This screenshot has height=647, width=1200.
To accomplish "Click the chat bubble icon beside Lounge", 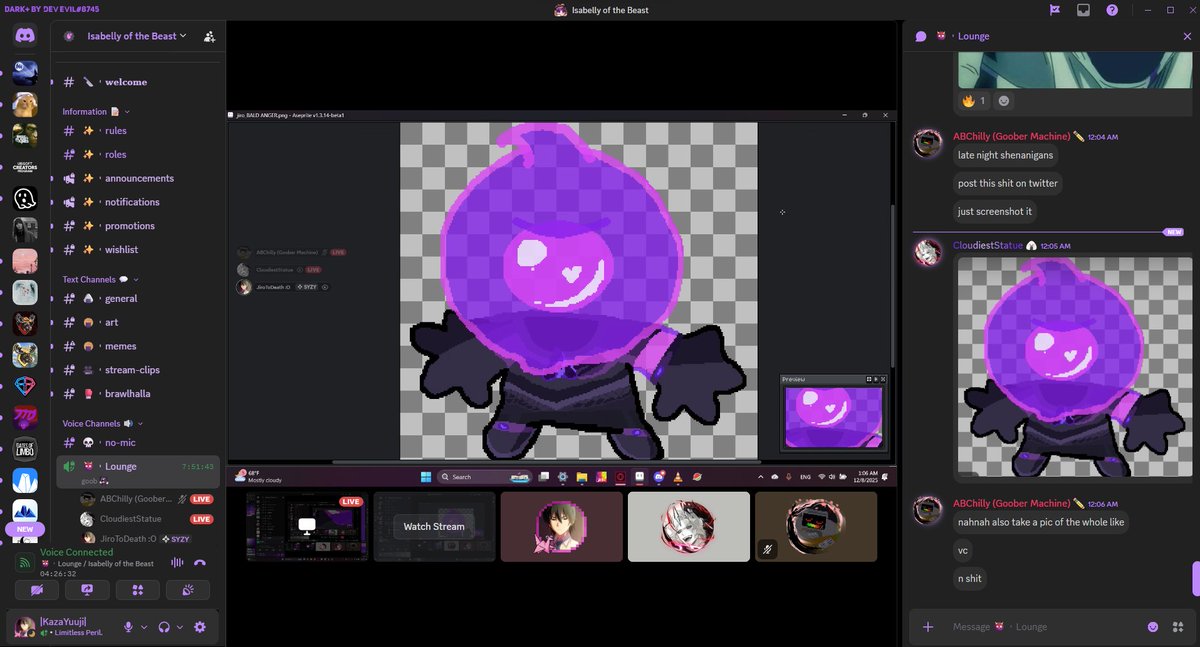I will (921, 36).
